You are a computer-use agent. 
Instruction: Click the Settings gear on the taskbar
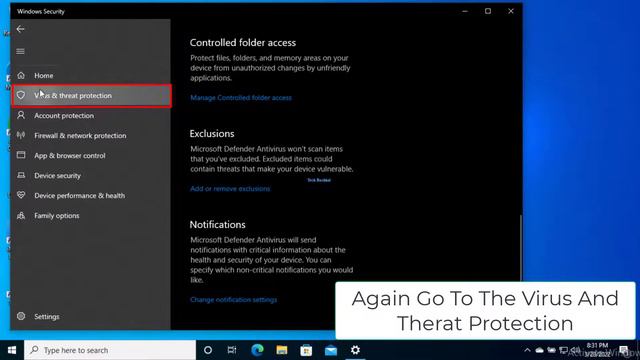click(x=356, y=350)
